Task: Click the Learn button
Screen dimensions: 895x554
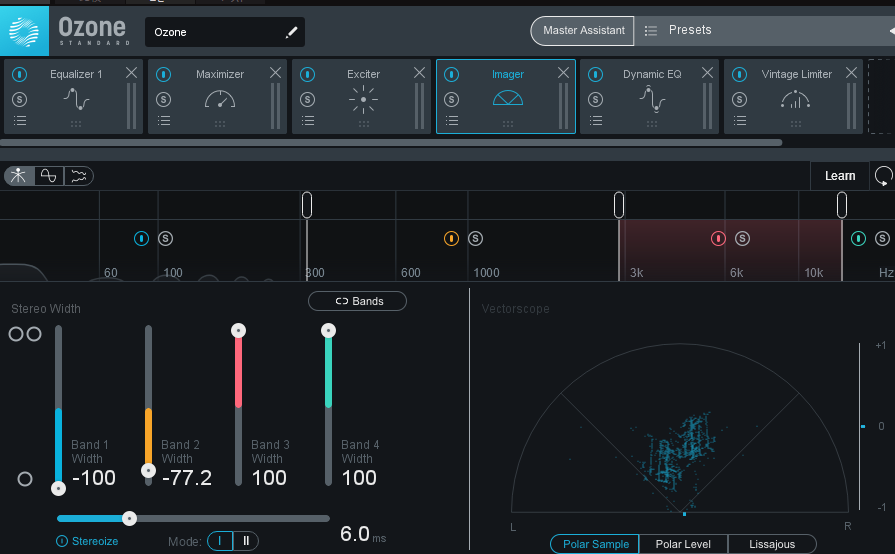Action: tap(839, 176)
